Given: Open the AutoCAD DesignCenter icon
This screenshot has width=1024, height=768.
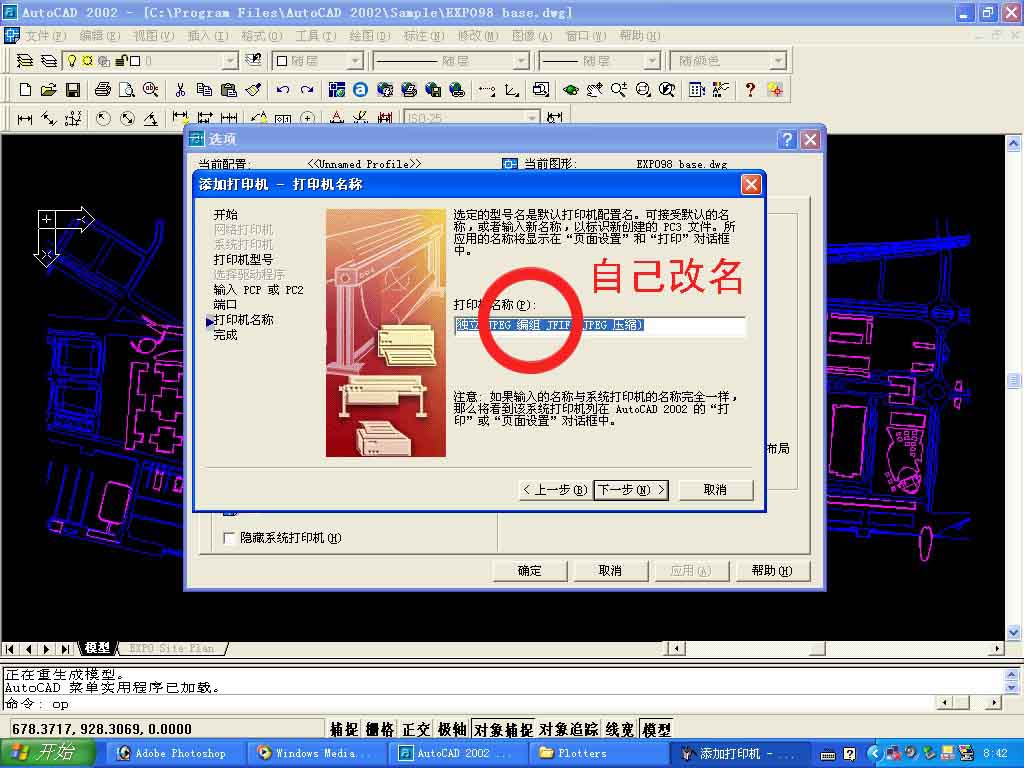Looking at the screenshot, I should coord(697,89).
